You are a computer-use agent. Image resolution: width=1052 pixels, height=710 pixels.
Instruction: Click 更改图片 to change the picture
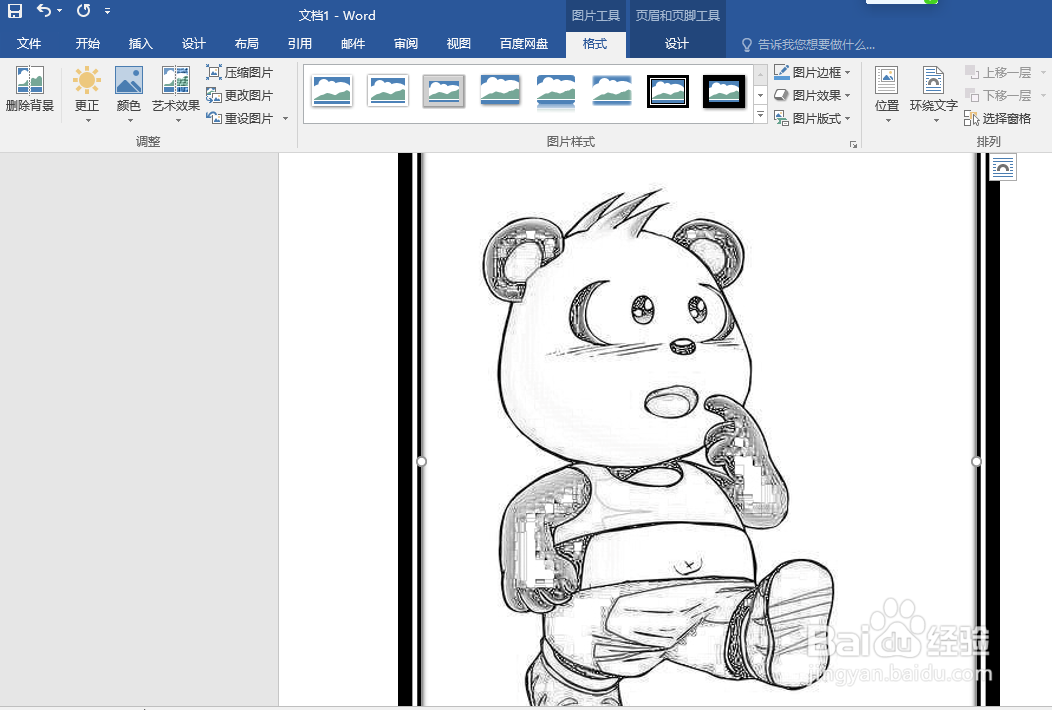tap(240, 95)
